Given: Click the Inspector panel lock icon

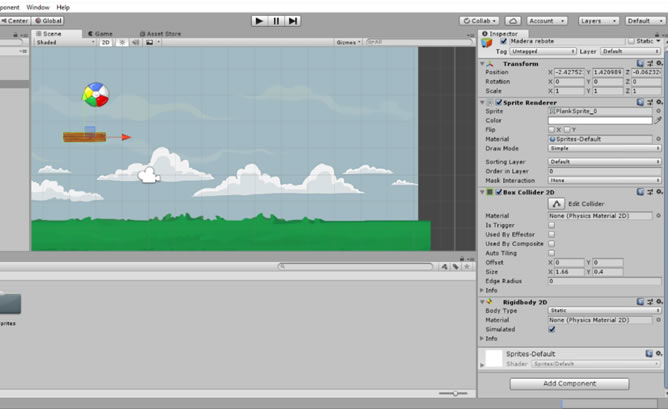Looking at the screenshot, I should point(656,34).
